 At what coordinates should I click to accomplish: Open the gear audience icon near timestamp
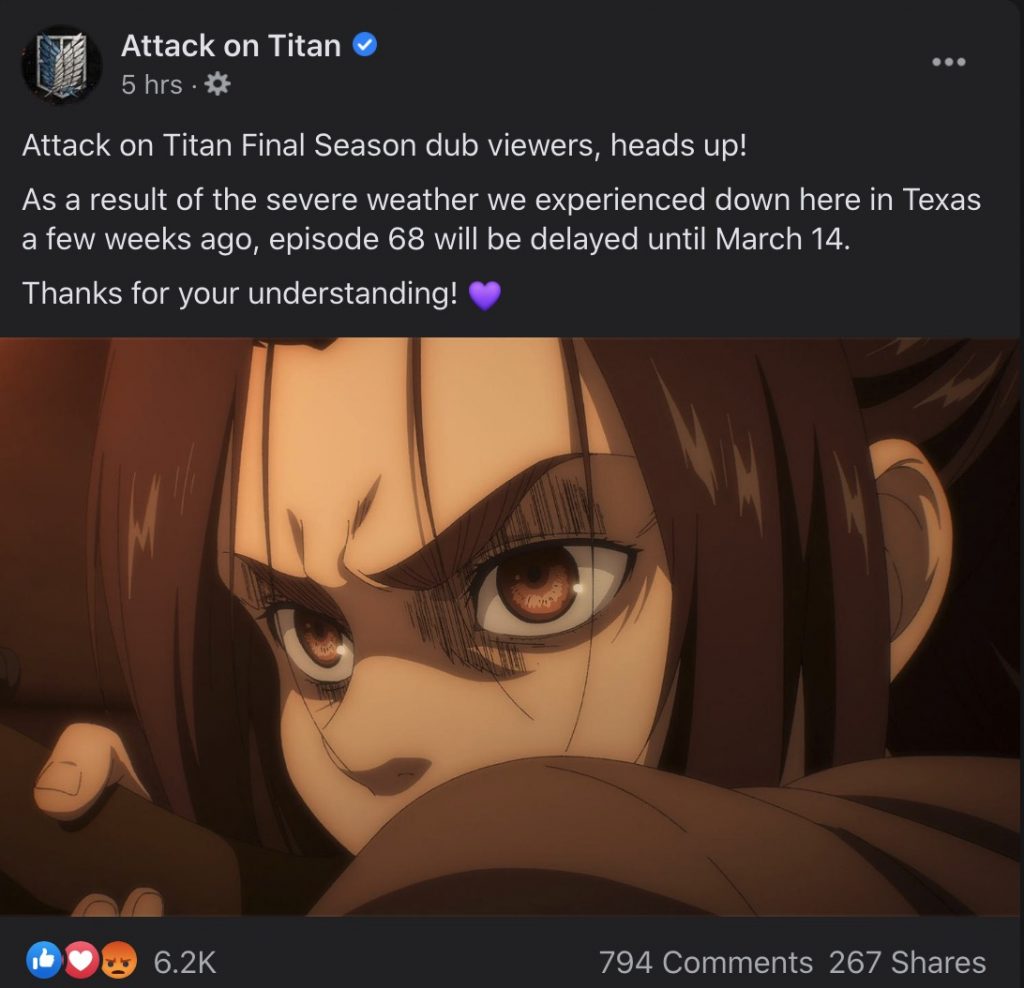217,84
